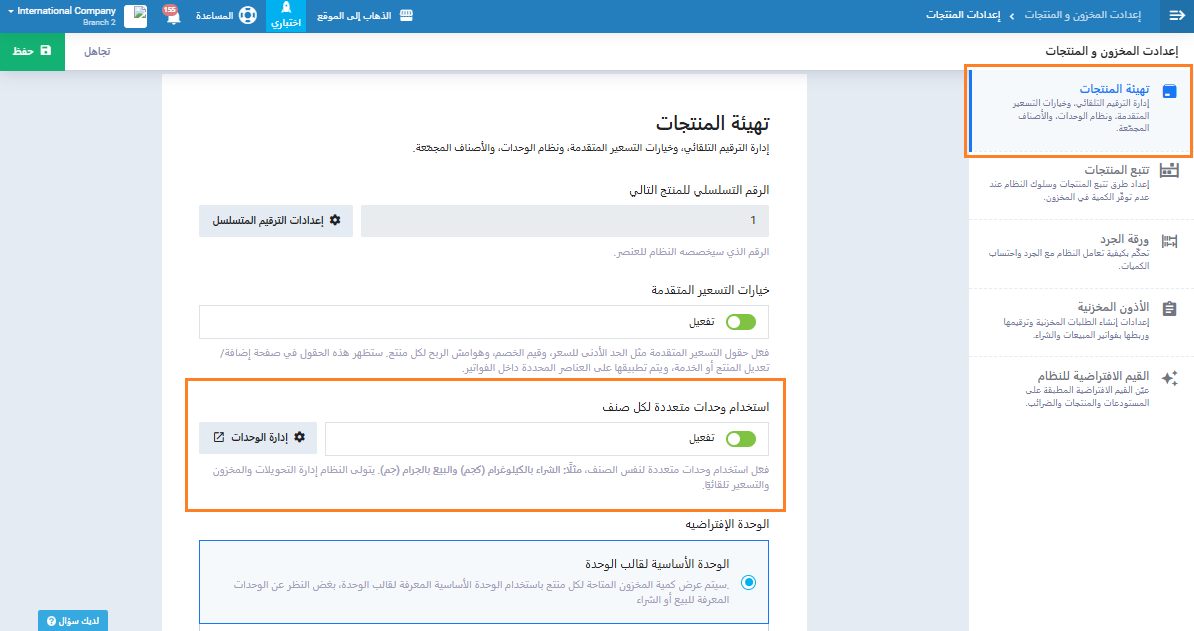Click the store icon for الذهاب إلى الموقع
The height and width of the screenshot is (631, 1194).
pos(405,16)
